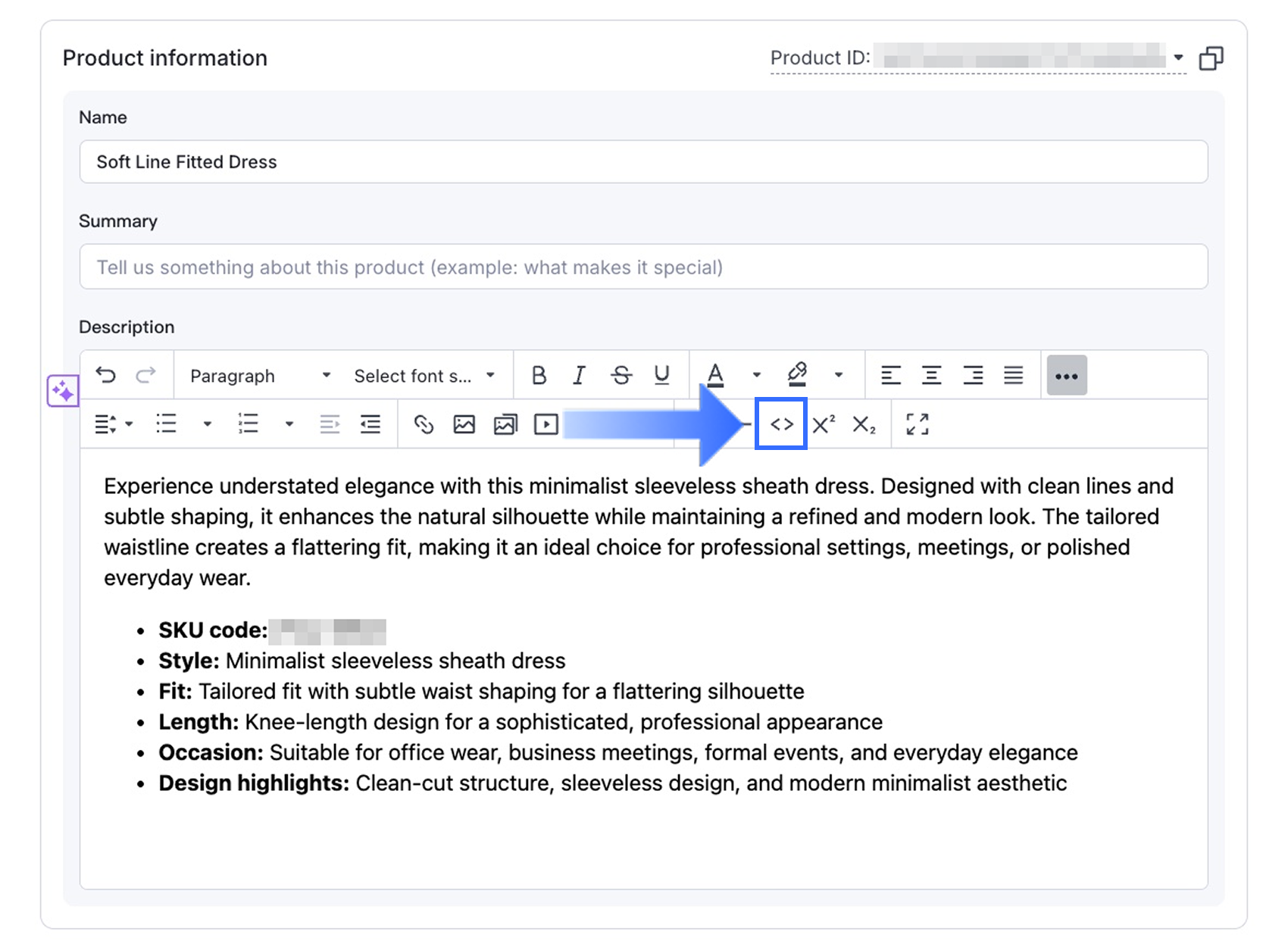Open the AI sparkle assistant
The image size is (1288, 950).
[x=63, y=391]
